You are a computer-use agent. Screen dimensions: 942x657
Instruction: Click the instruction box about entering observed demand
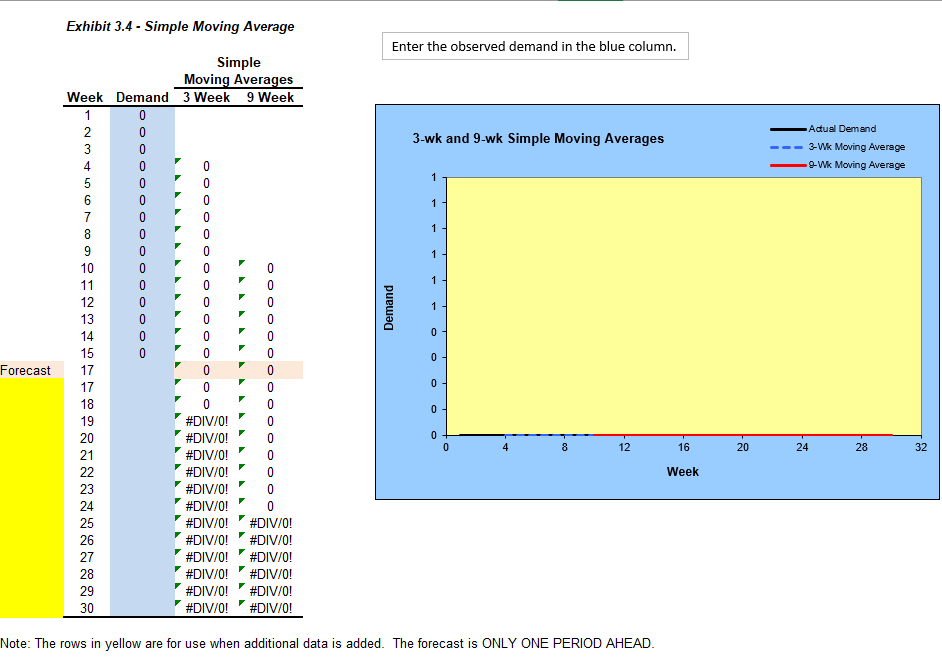click(535, 46)
